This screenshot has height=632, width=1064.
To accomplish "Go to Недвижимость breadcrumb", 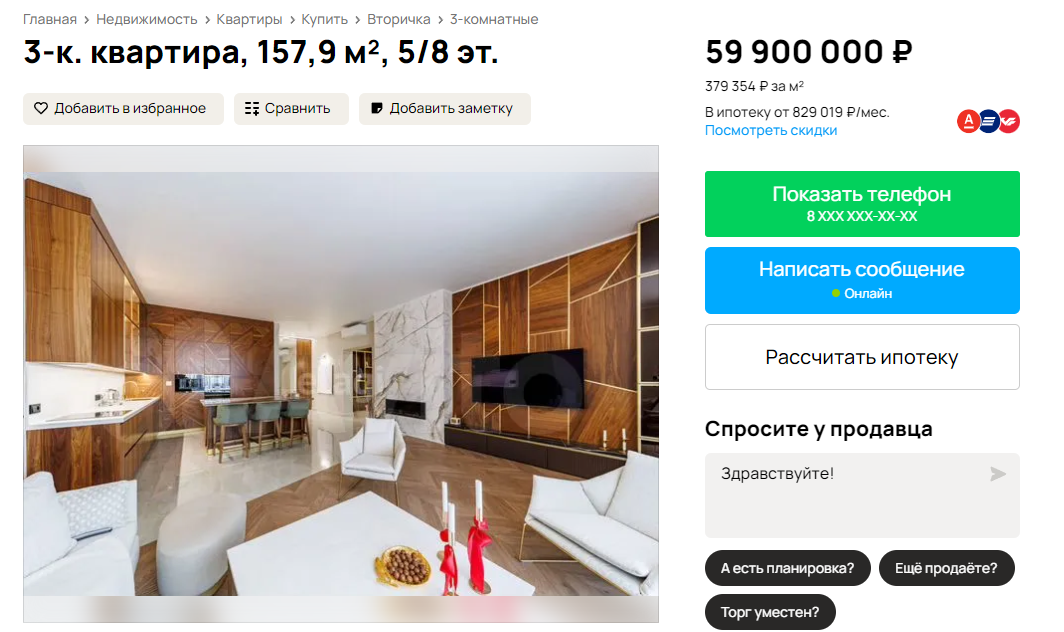I will coord(147,19).
